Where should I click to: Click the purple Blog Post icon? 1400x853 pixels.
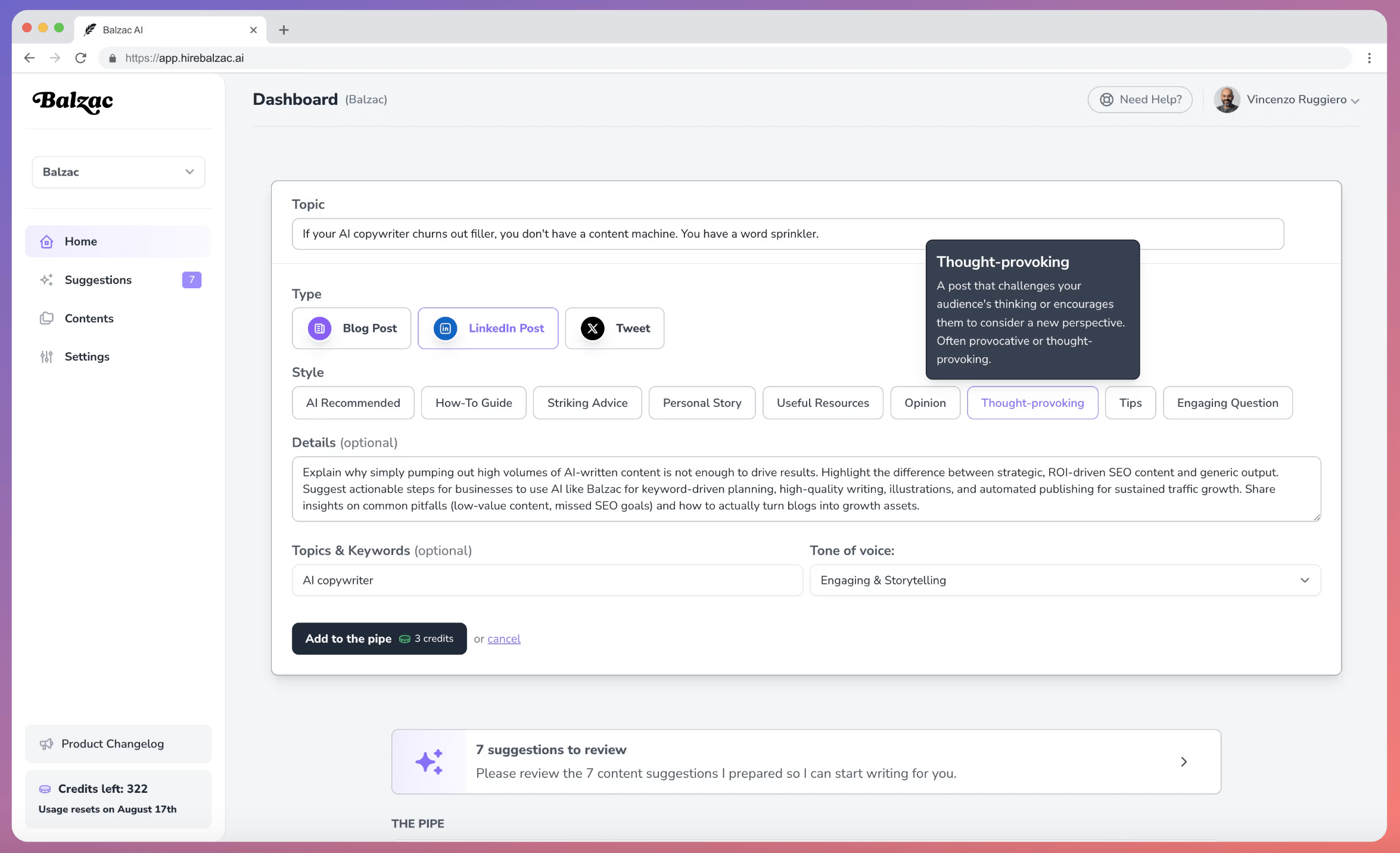tap(319, 328)
